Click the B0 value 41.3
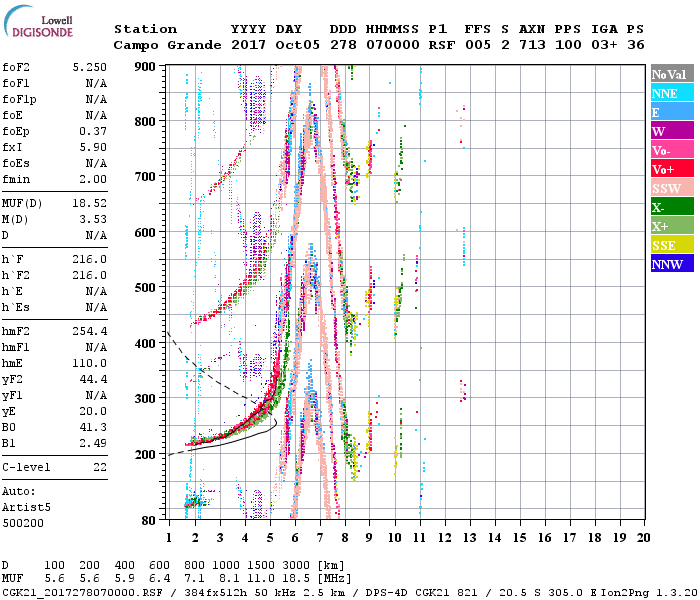 click(93, 427)
